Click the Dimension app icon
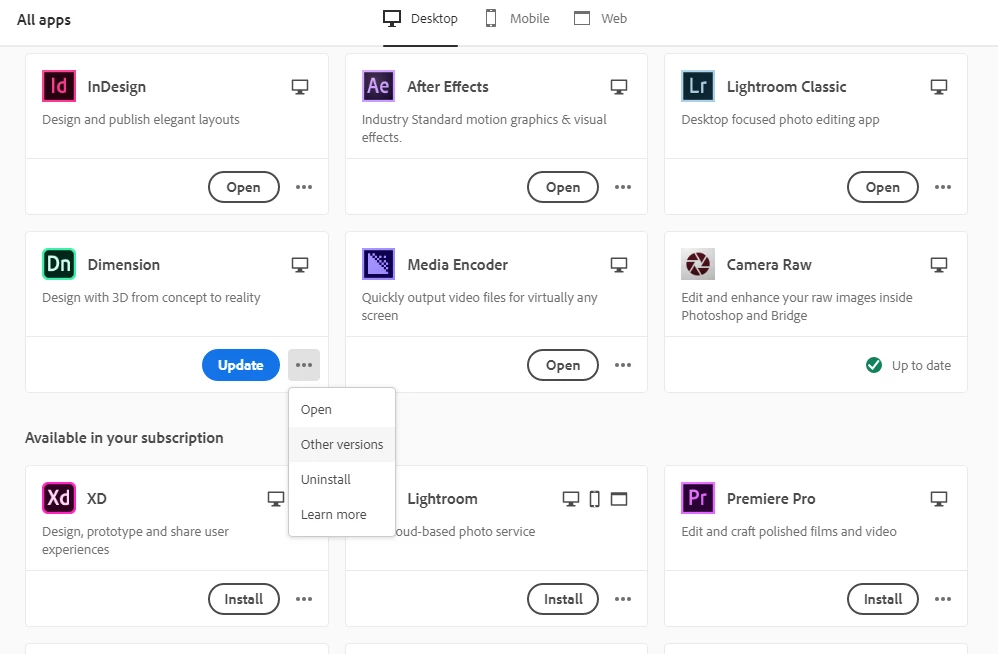This screenshot has height=654, width=998. click(59, 264)
